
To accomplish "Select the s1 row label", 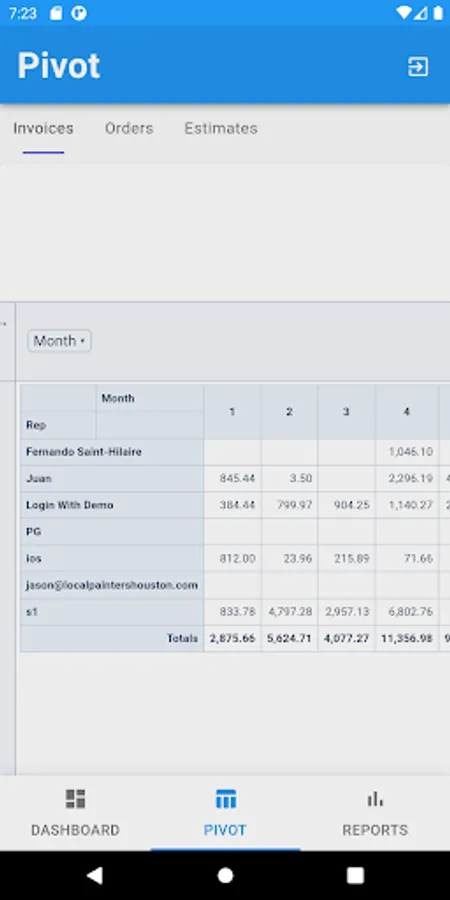I will click(x=32, y=612).
